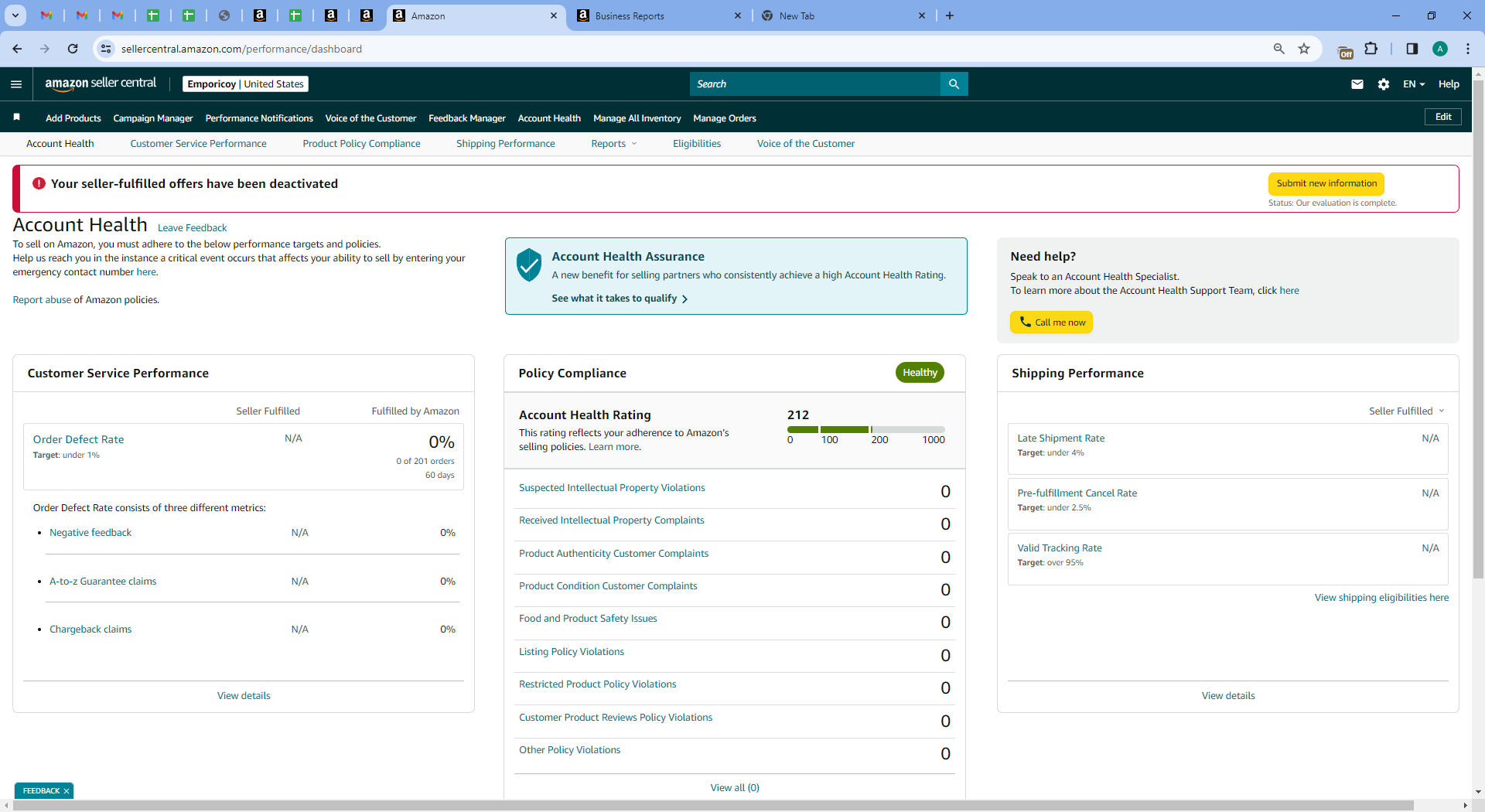Click the green Healthy status badge

[920, 373]
